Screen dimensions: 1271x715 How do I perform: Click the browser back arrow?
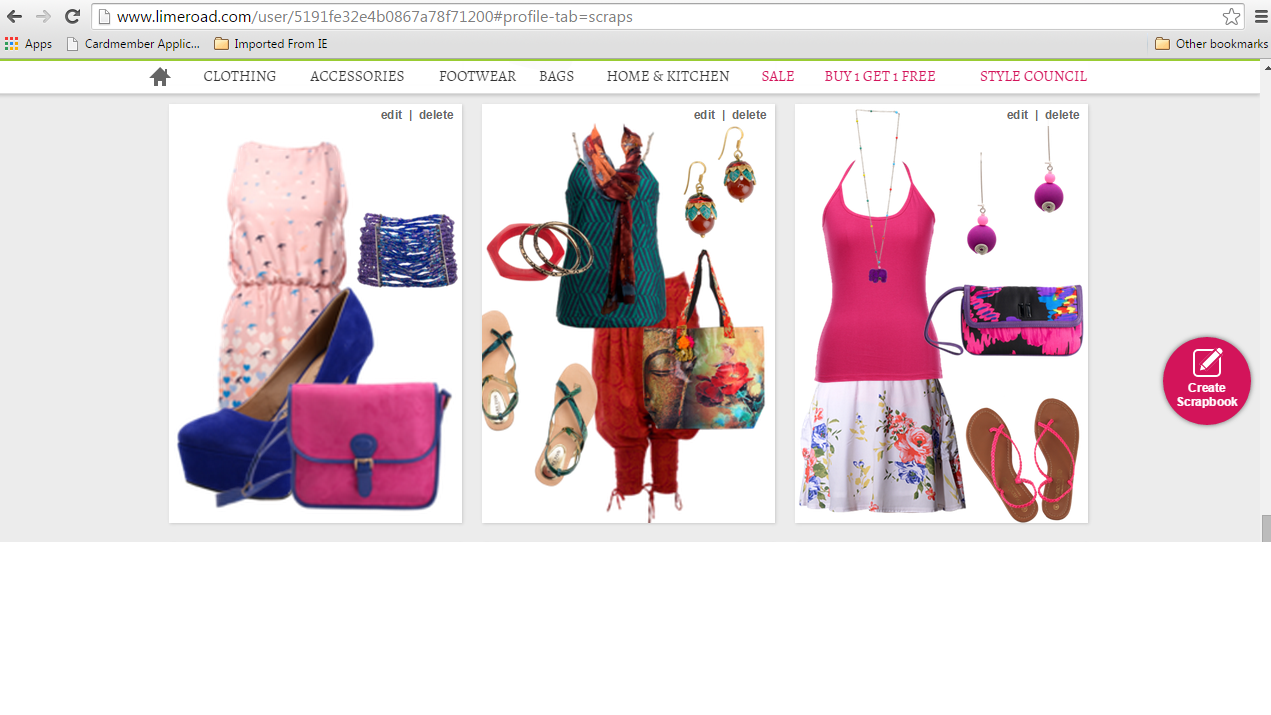16,16
